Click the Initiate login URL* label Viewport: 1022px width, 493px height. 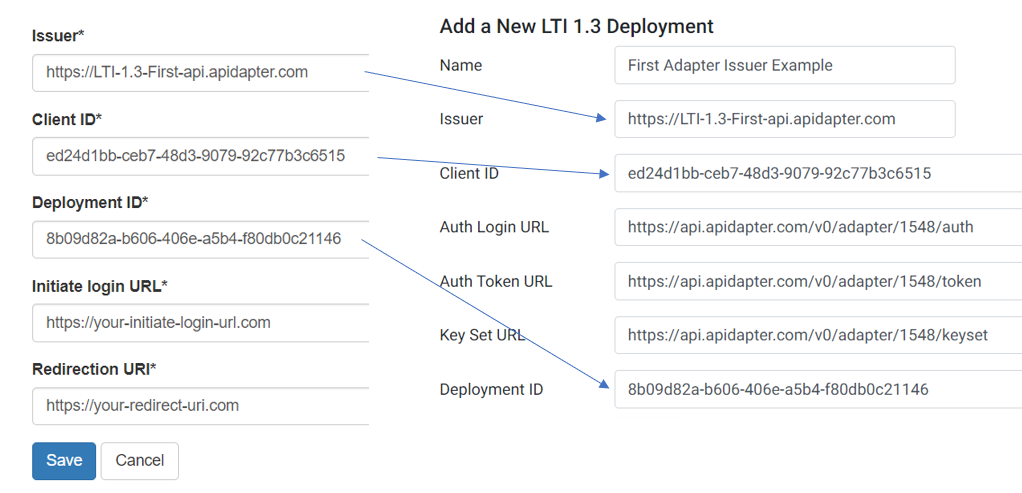[x=100, y=286]
